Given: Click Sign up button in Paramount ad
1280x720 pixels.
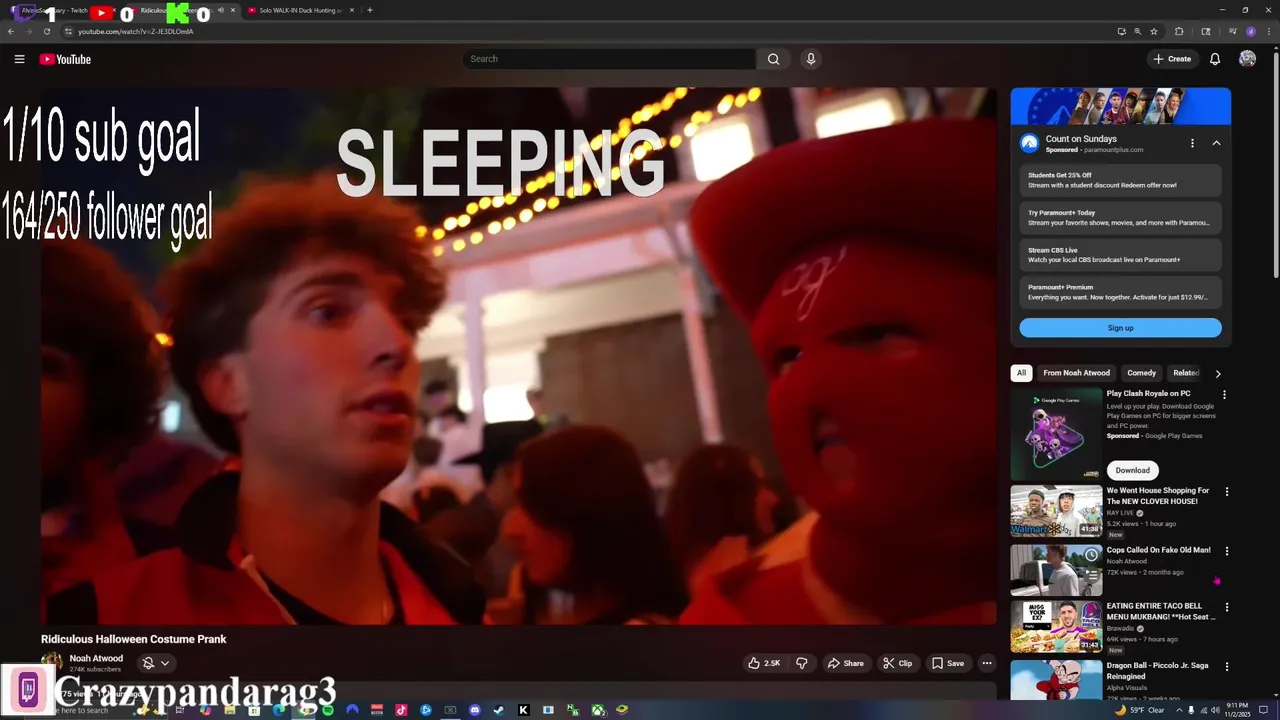Looking at the screenshot, I should (1120, 328).
